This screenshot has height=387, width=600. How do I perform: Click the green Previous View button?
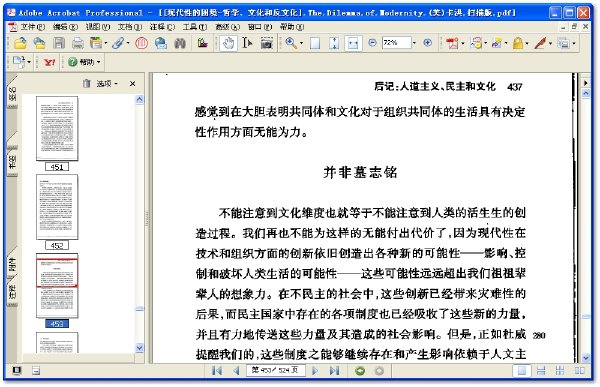coord(360,371)
